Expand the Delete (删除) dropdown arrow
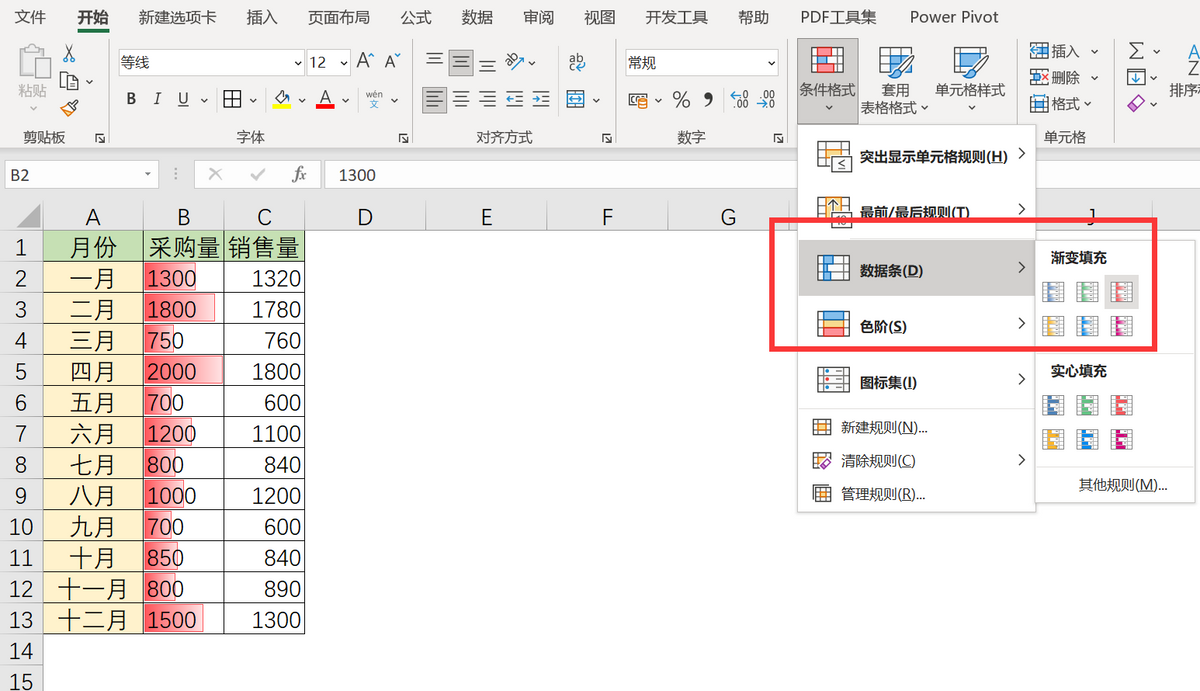Viewport: 1200px width, 691px height. [x=1095, y=77]
